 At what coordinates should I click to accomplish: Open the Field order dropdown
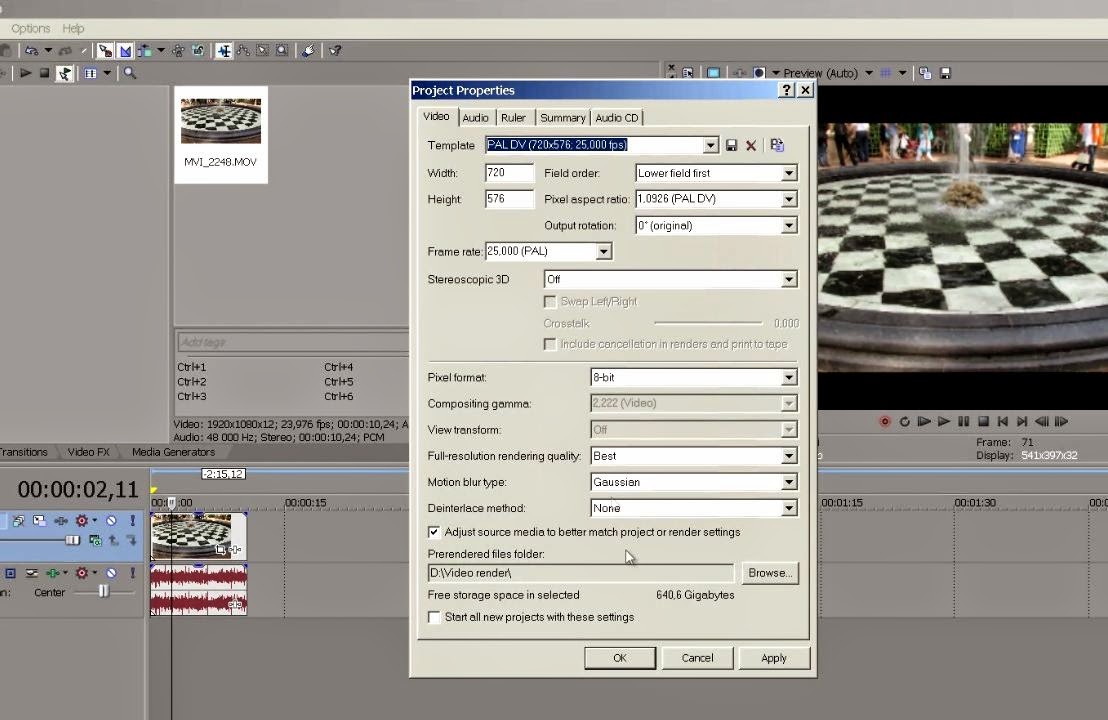pyautogui.click(x=788, y=174)
